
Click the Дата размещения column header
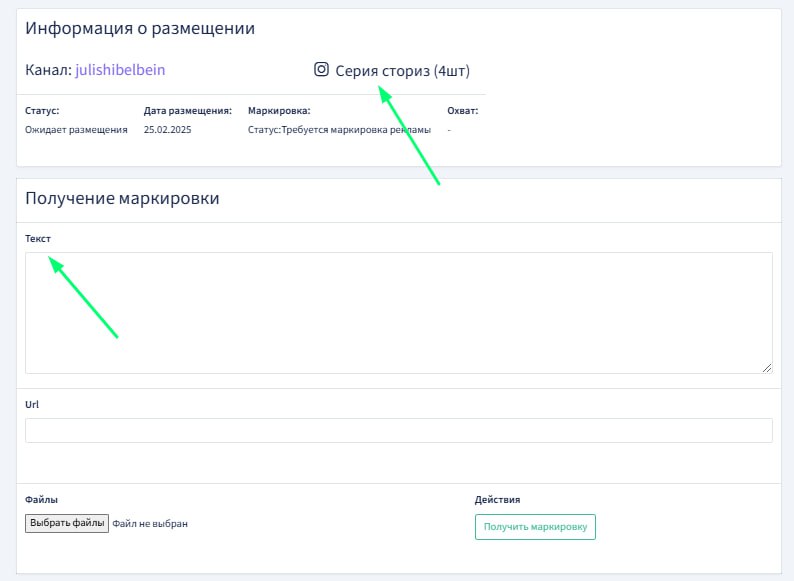(x=188, y=111)
